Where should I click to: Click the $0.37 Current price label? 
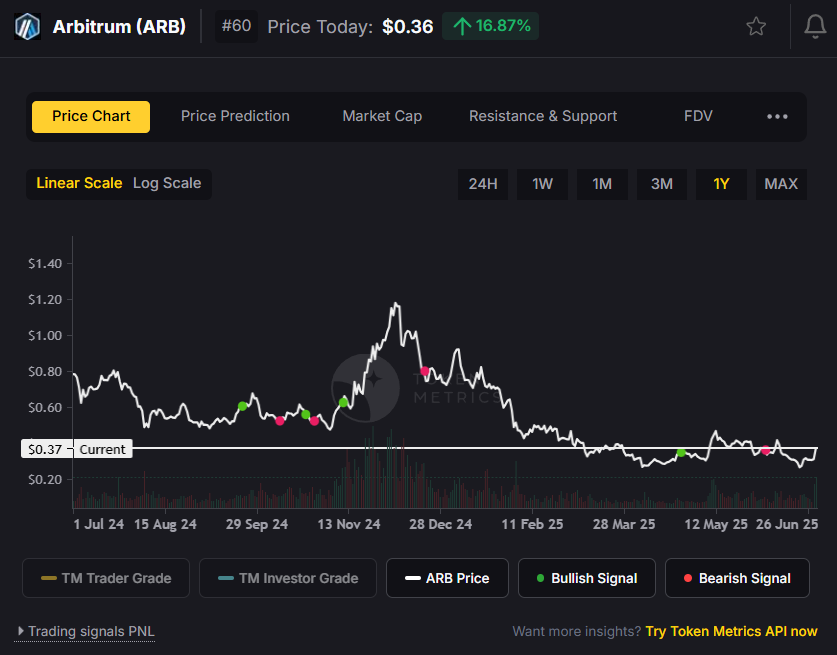point(76,449)
